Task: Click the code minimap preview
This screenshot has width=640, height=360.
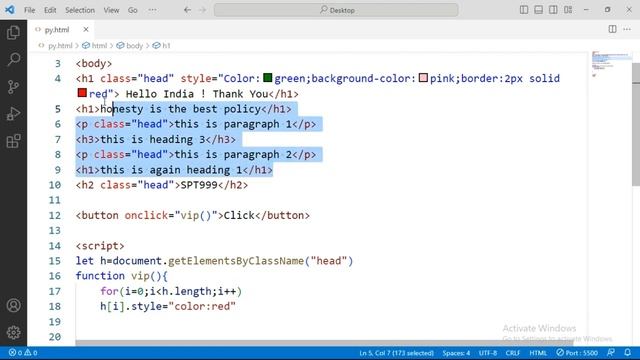Action: coord(610,64)
